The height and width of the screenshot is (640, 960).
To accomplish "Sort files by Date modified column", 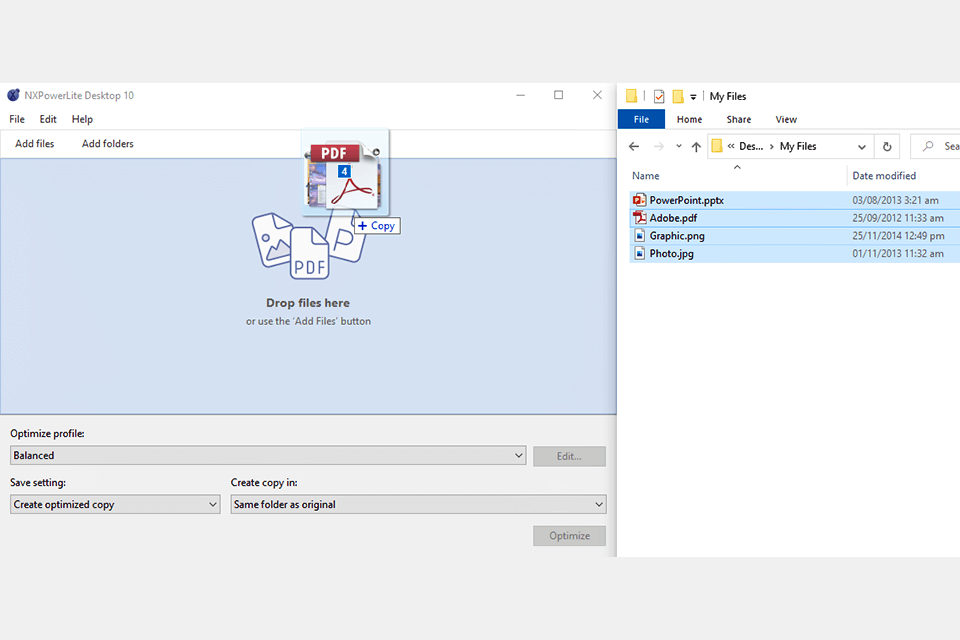I will click(x=884, y=176).
